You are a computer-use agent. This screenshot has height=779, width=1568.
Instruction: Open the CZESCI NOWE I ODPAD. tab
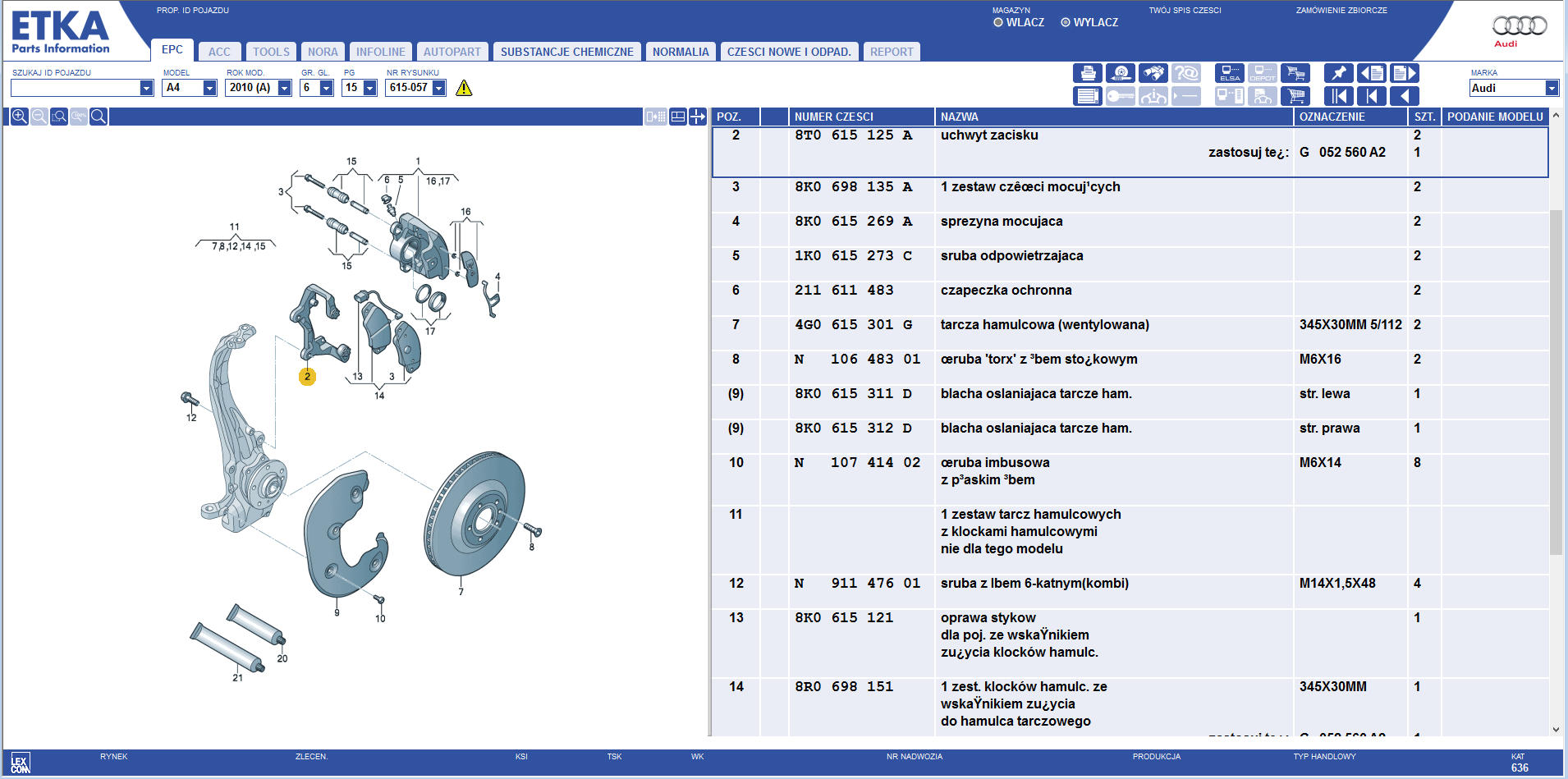[x=789, y=52]
